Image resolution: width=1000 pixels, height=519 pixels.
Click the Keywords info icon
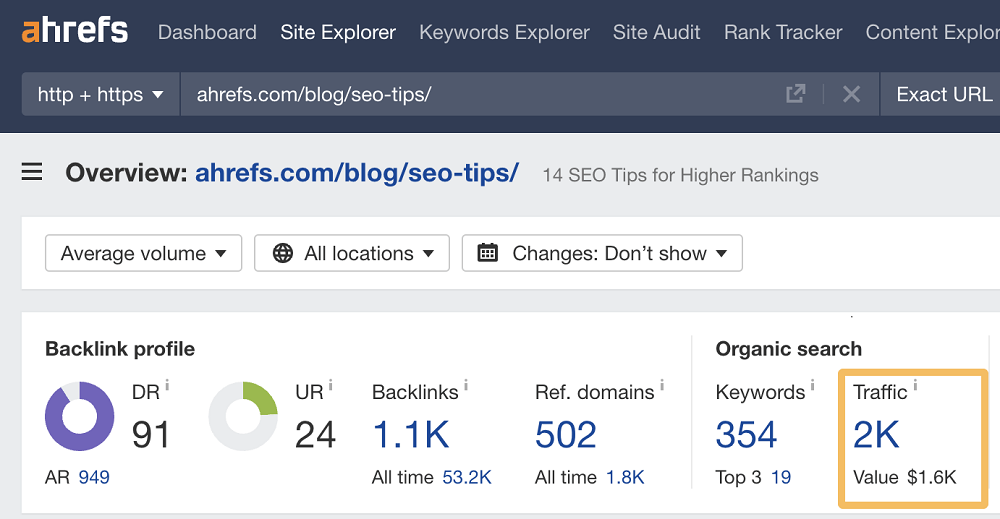pos(813,385)
